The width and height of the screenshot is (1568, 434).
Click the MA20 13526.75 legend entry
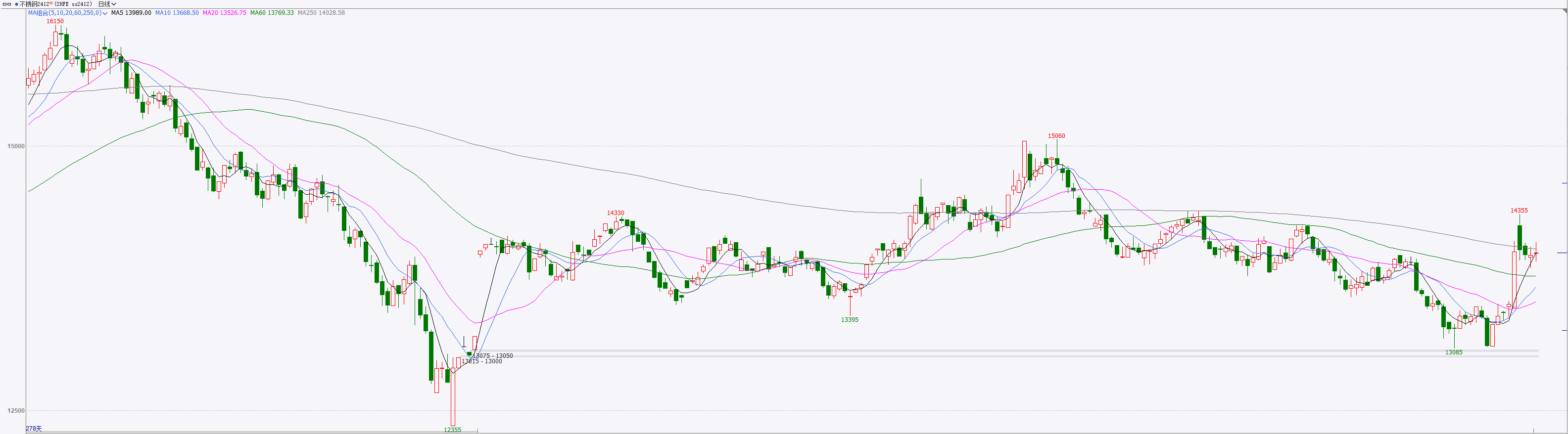click(x=224, y=13)
